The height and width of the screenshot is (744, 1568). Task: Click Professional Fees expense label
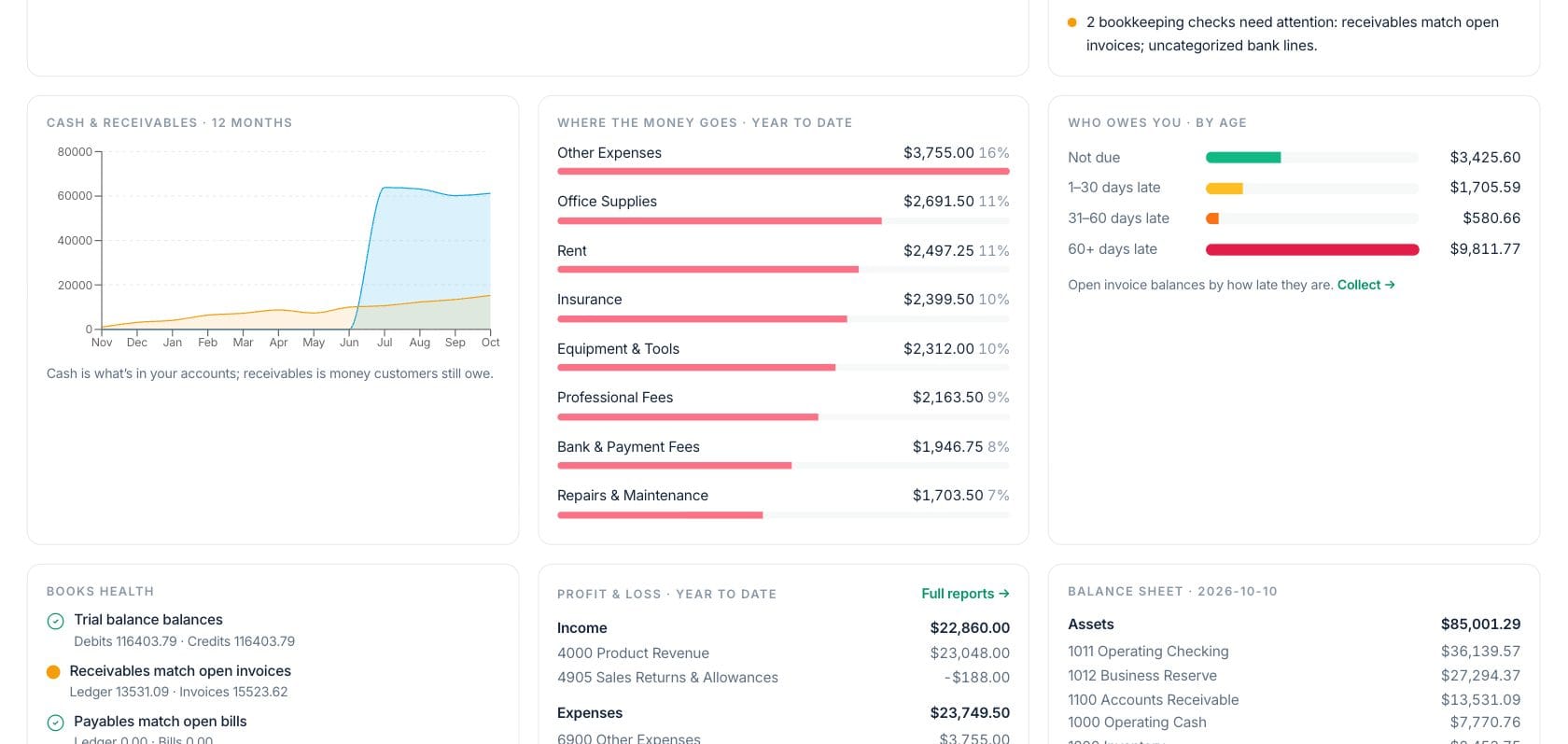click(x=615, y=398)
